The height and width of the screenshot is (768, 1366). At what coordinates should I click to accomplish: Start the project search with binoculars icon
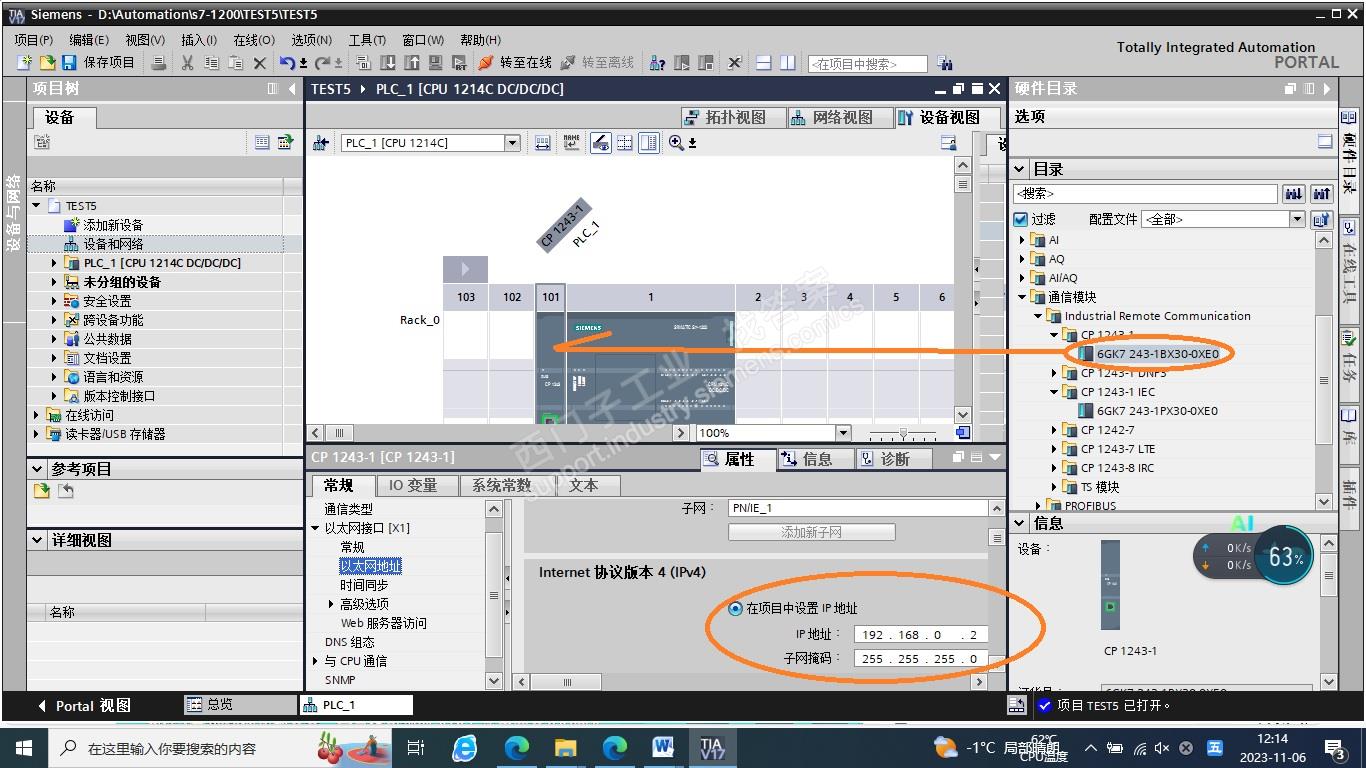click(945, 63)
